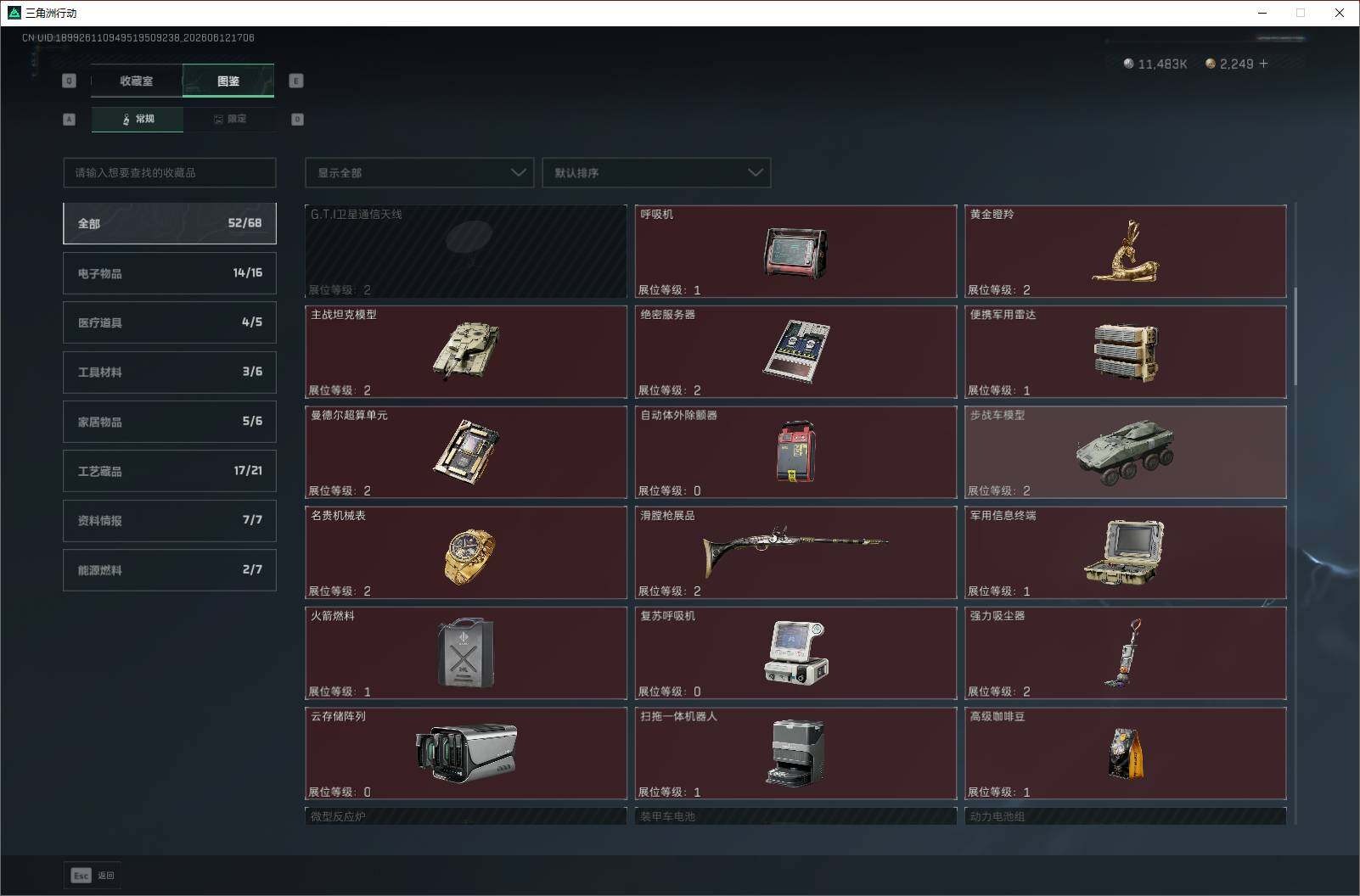Image resolution: width=1360 pixels, height=896 pixels.
Task: Click the 名贵机械表 gold watch icon
Action: click(469, 557)
